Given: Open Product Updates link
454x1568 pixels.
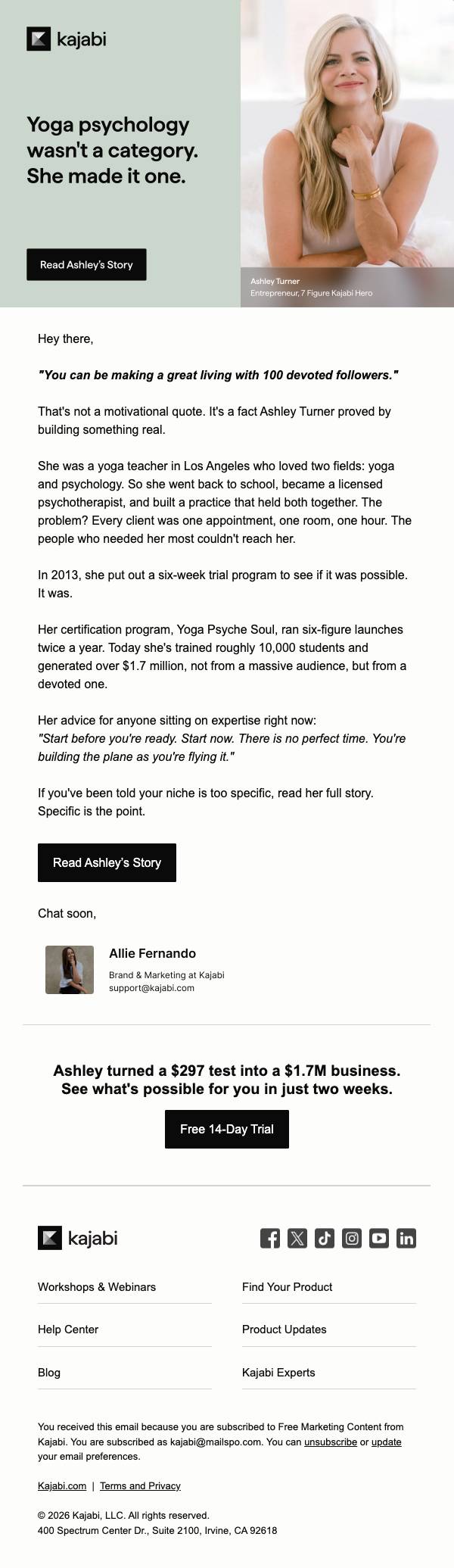Looking at the screenshot, I should point(285,1329).
